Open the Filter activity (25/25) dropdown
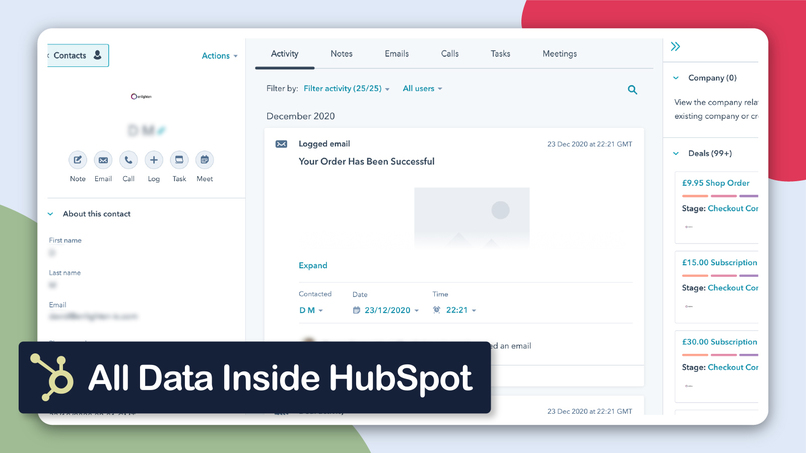The image size is (806, 453). 346,88
